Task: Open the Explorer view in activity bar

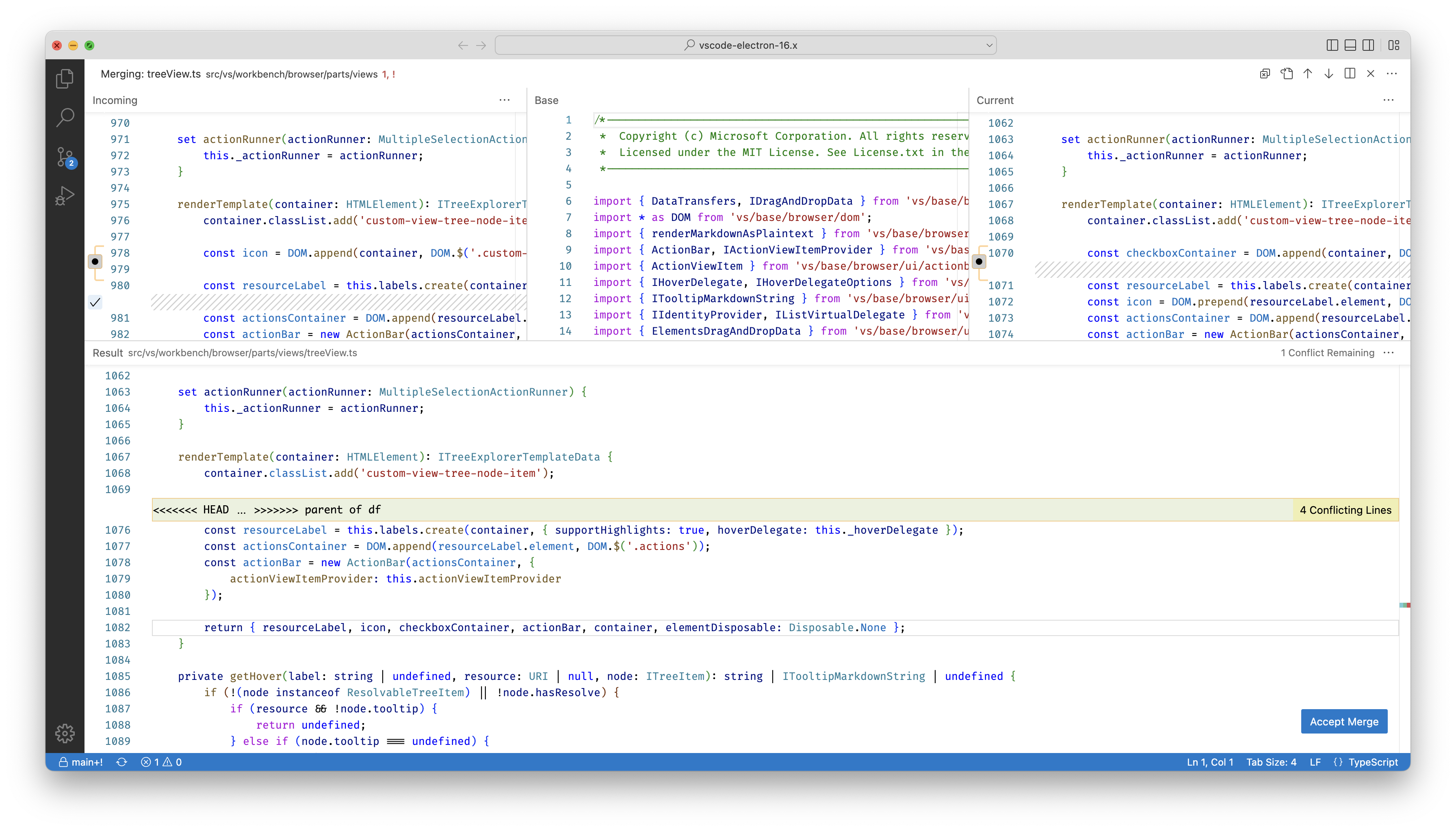Action: (x=65, y=79)
